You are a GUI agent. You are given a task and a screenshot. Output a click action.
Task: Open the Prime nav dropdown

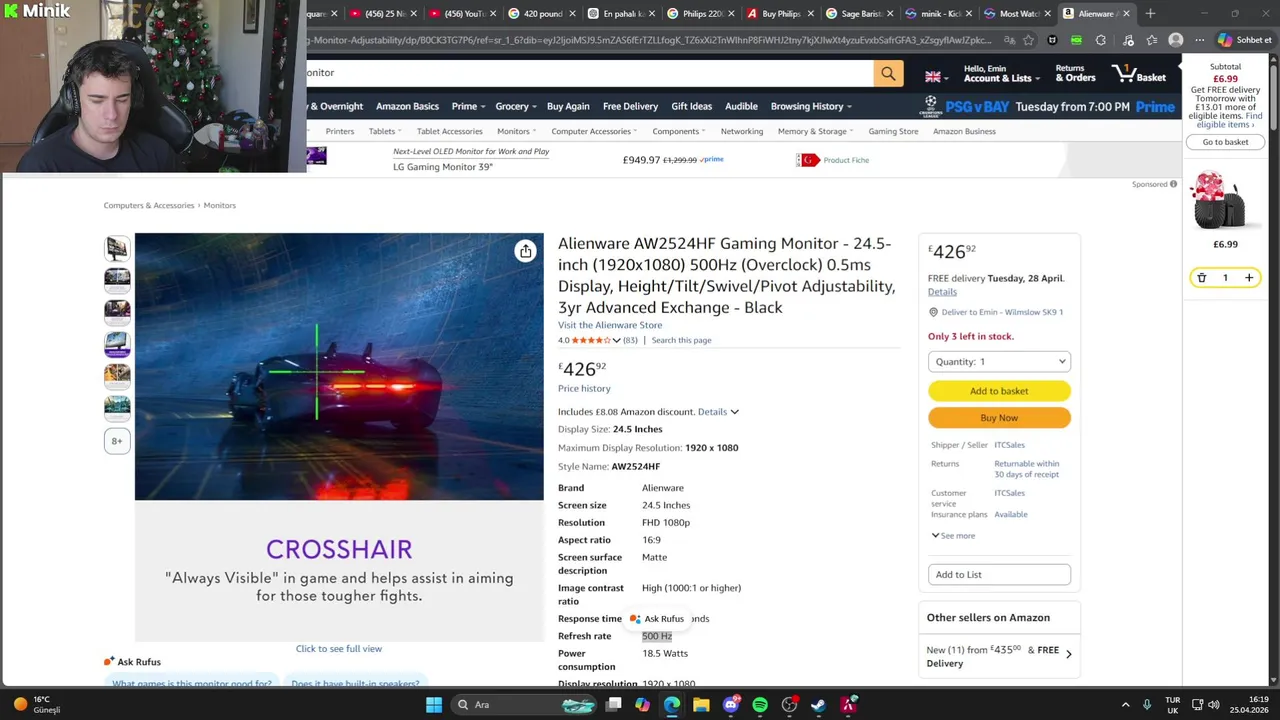click(x=468, y=106)
